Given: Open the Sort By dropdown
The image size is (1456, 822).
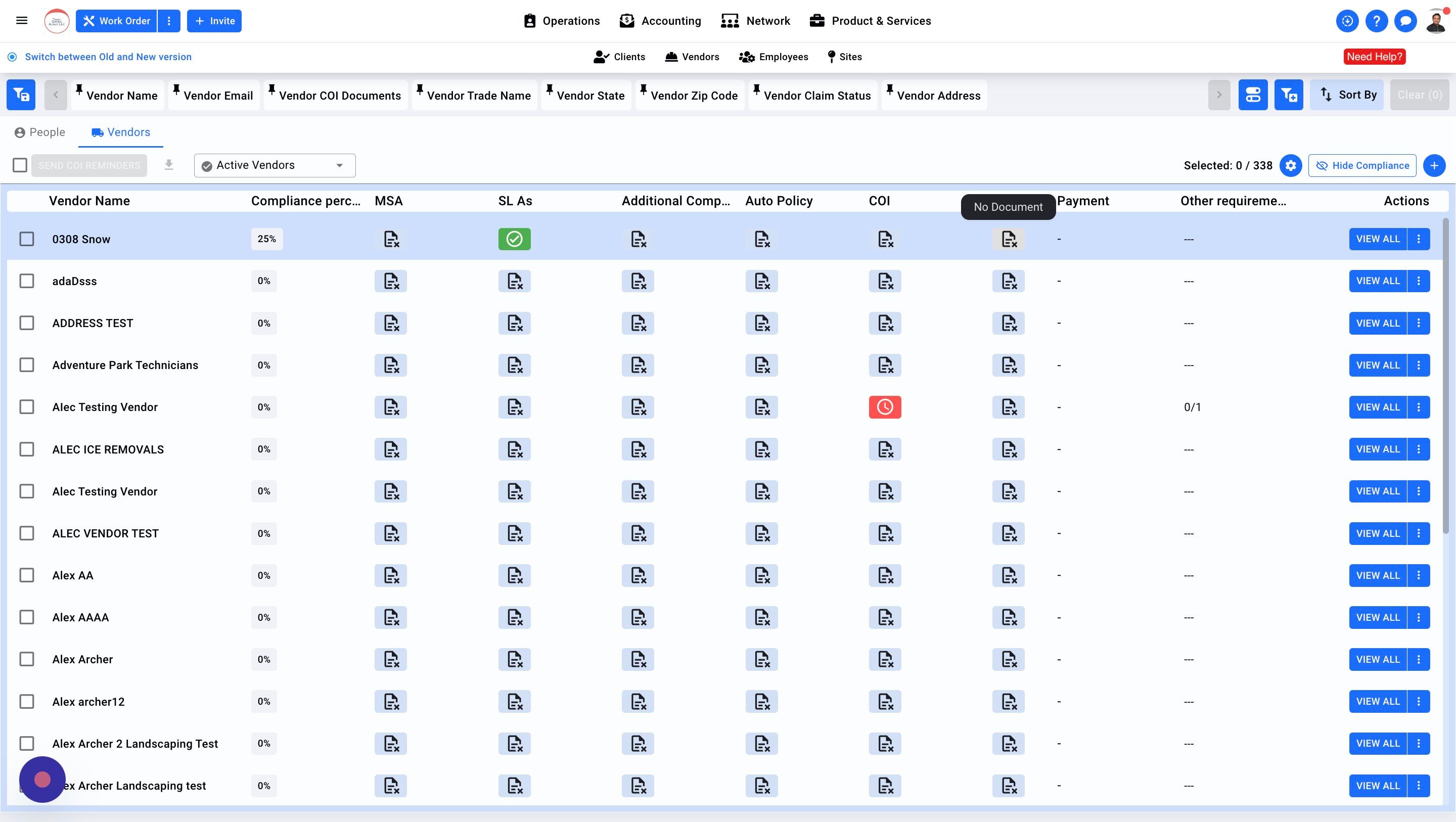Looking at the screenshot, I should click(1346, 95).
